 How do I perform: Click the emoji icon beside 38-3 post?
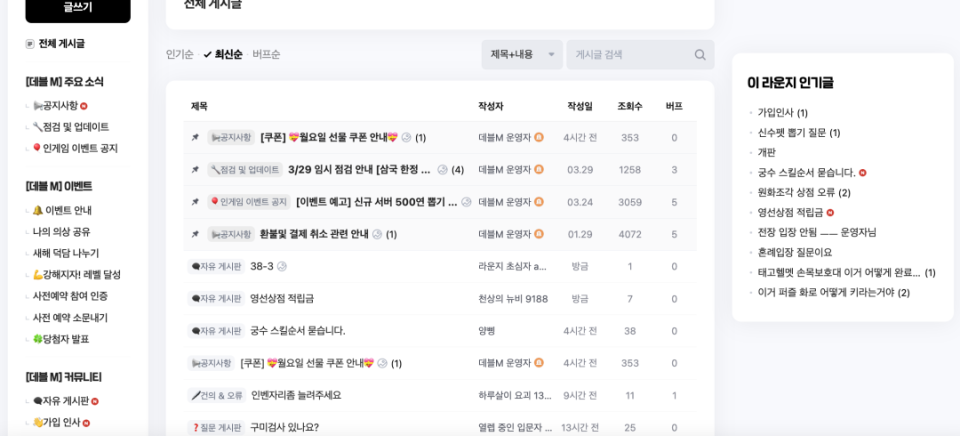282,266
